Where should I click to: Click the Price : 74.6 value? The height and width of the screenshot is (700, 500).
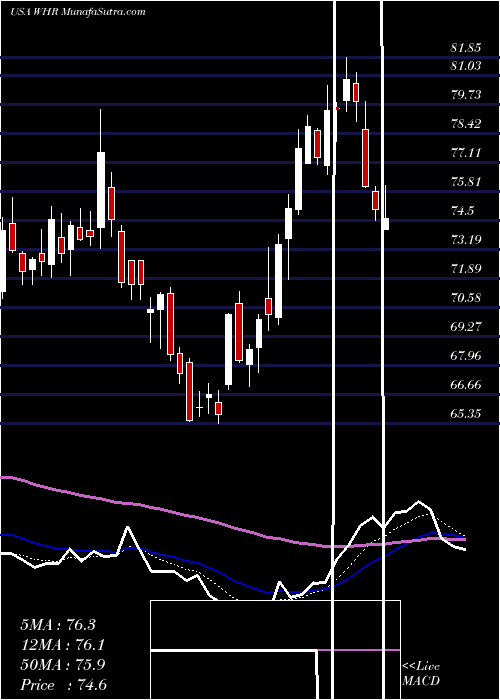pos(63,685)
